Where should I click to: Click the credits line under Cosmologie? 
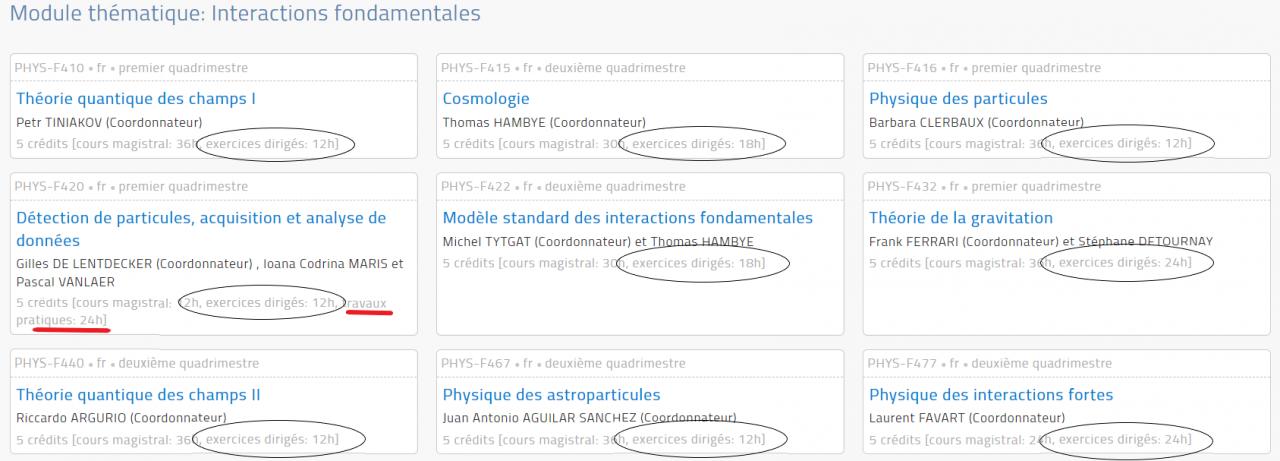pos(603,144)
